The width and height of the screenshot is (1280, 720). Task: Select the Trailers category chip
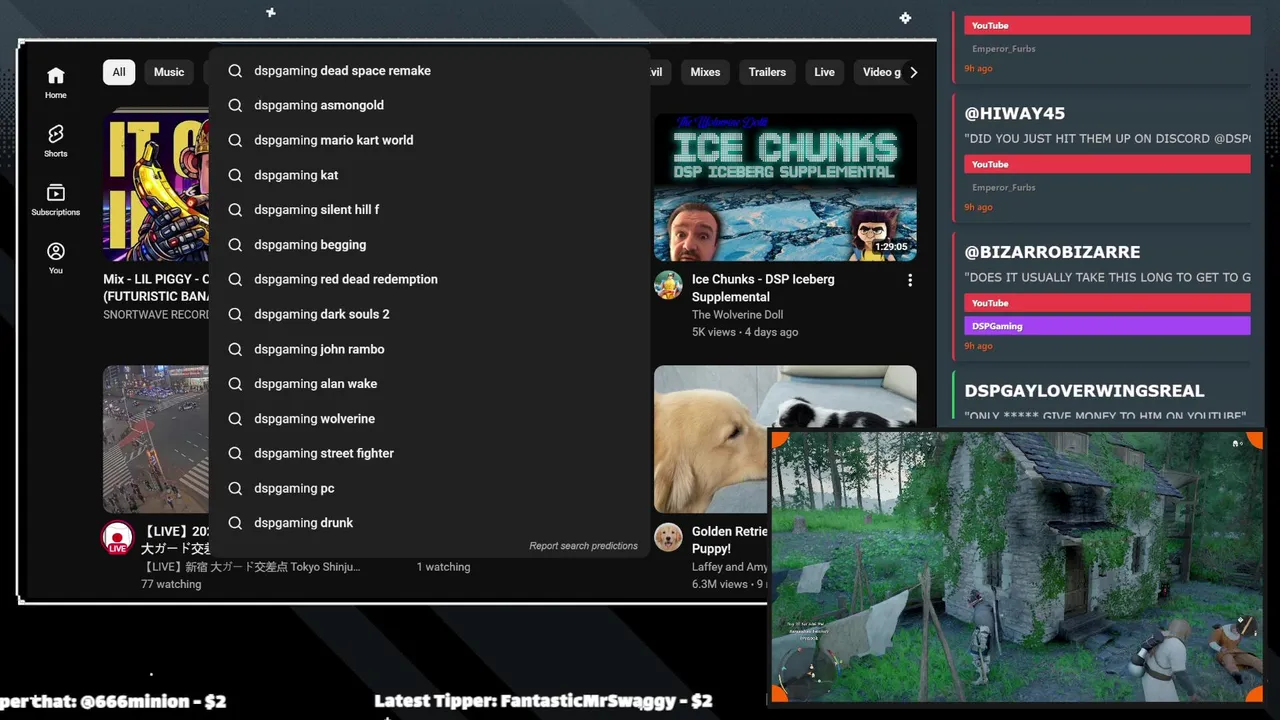(767, 72)
